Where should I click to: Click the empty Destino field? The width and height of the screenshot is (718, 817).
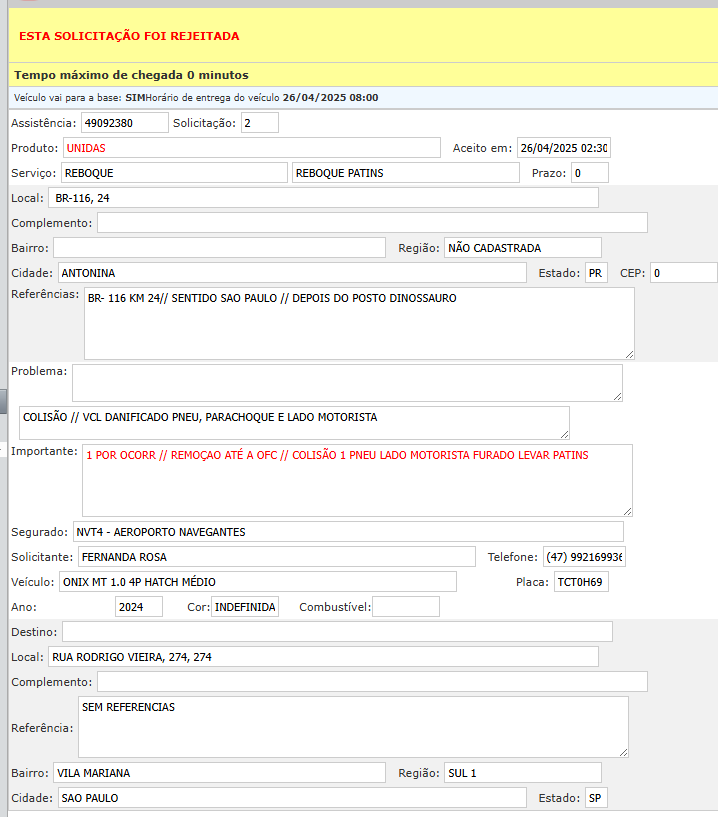(x=337, y=632)
